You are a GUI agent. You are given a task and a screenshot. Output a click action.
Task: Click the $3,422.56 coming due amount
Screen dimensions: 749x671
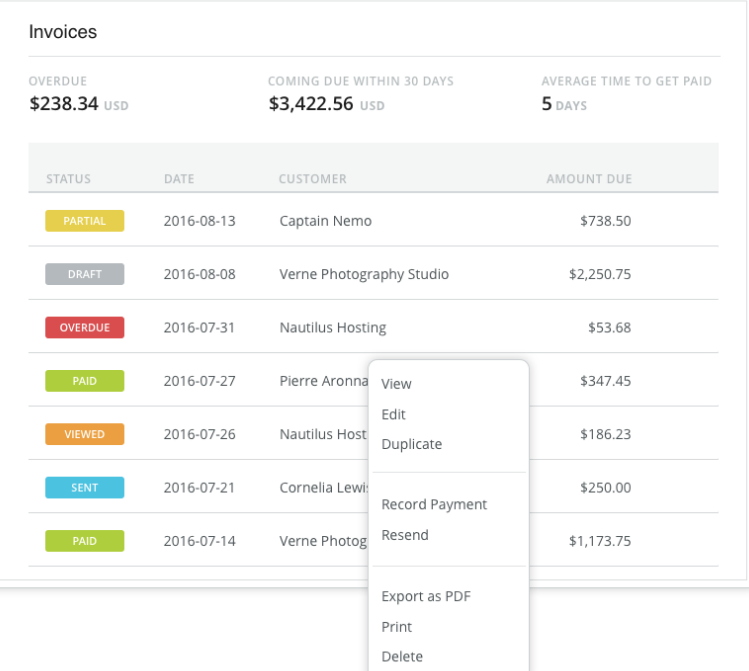click(311, 103)
